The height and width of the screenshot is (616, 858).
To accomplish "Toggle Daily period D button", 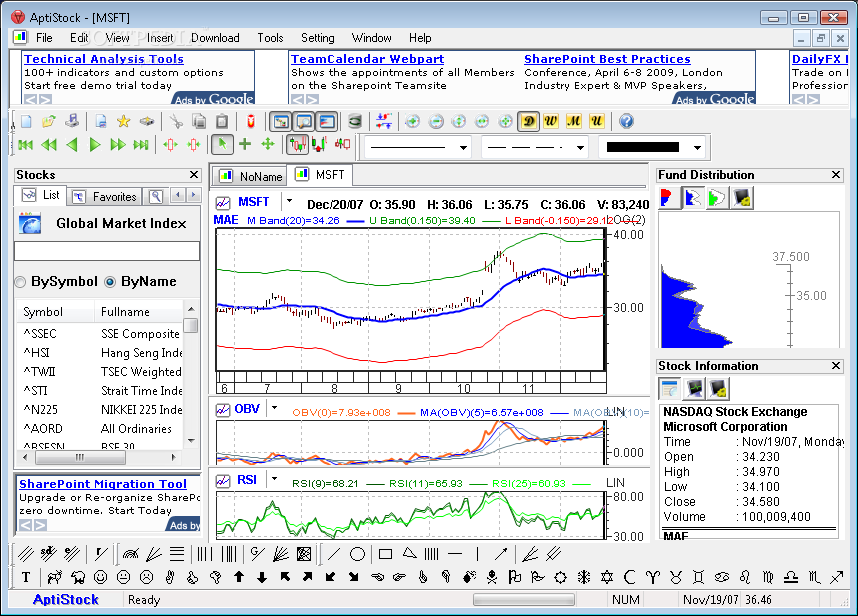I will point(529,121).
